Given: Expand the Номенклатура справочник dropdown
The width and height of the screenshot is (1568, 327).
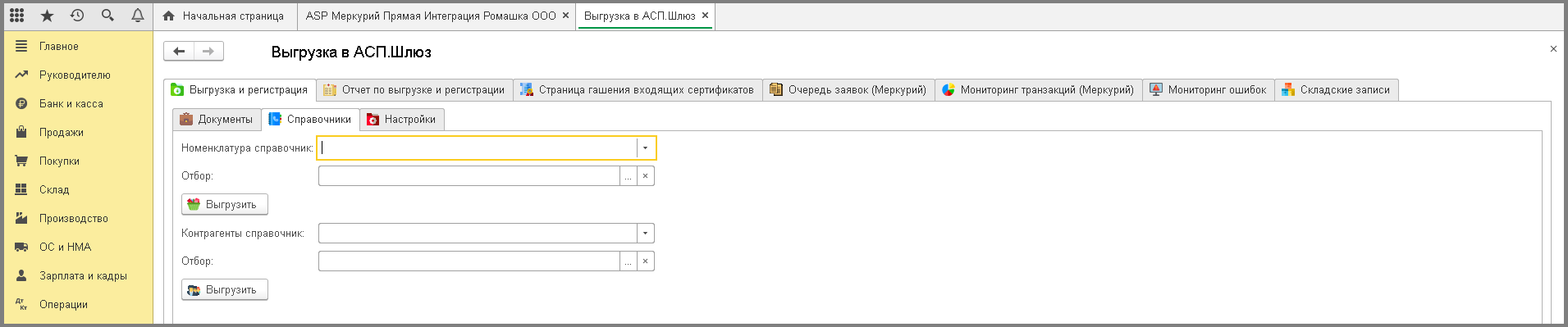Looking at the screenshot, I should (646, 148).
